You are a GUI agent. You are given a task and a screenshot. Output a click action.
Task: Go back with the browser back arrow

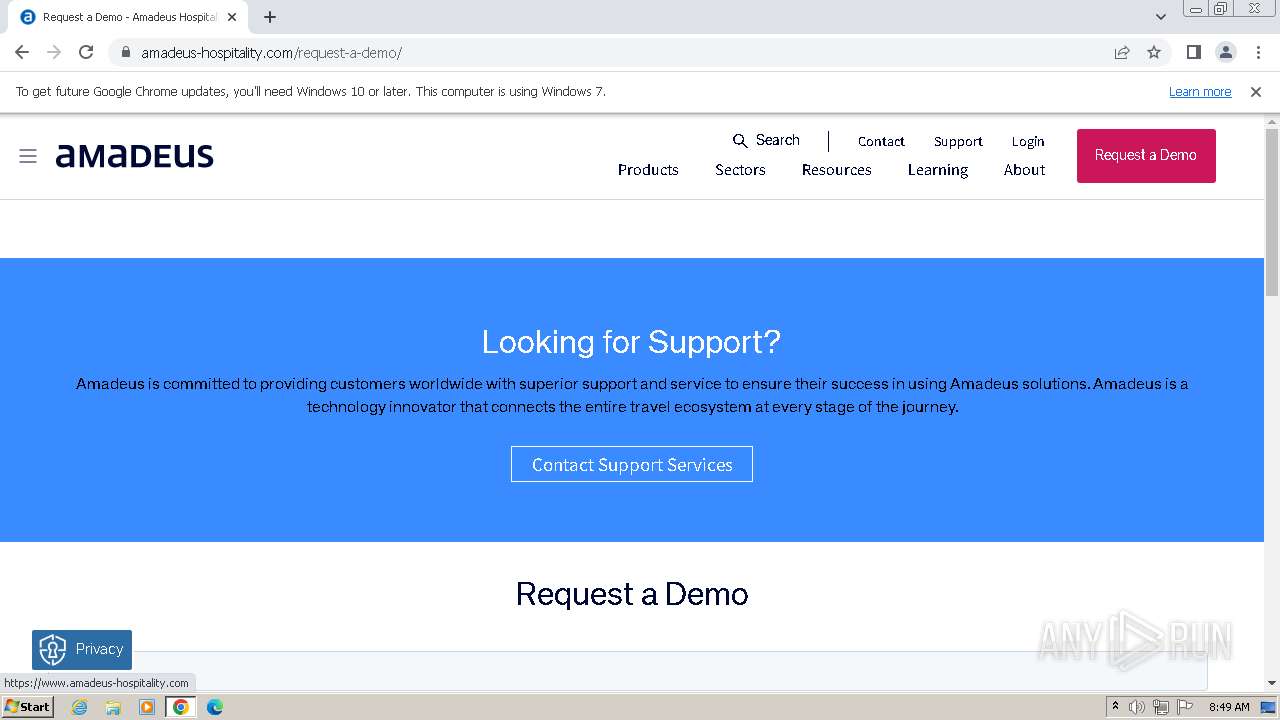(22, 52)
